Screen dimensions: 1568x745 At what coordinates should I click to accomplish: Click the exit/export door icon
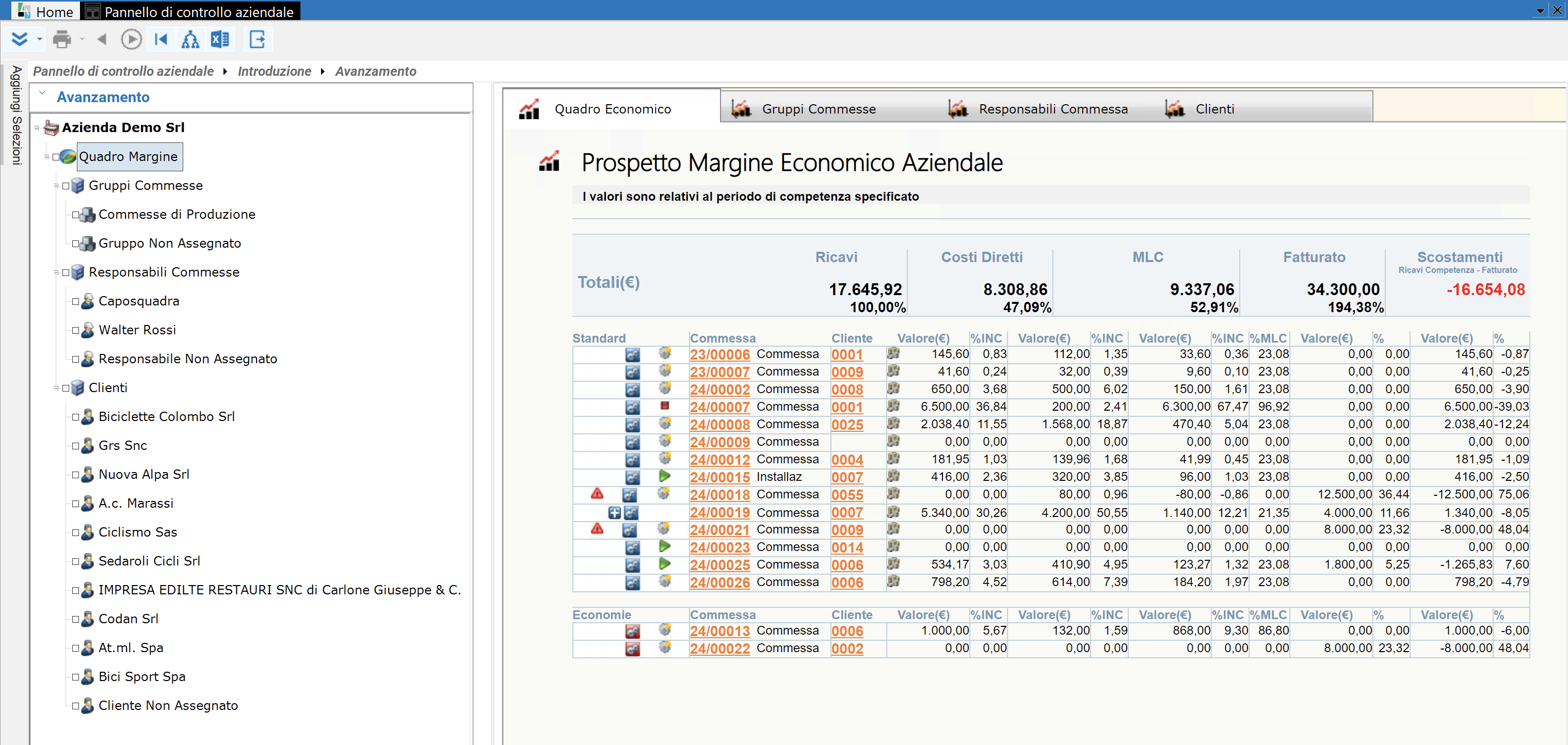coord(258,40)
